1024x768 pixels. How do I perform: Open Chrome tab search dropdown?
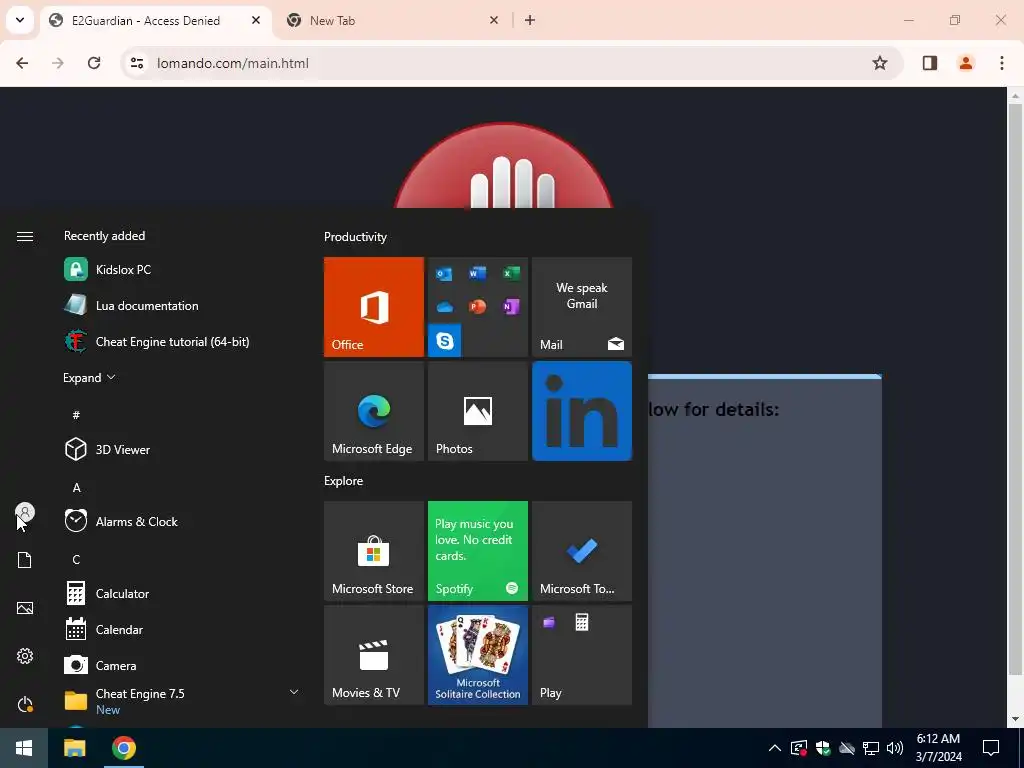[x=20, y=20]
